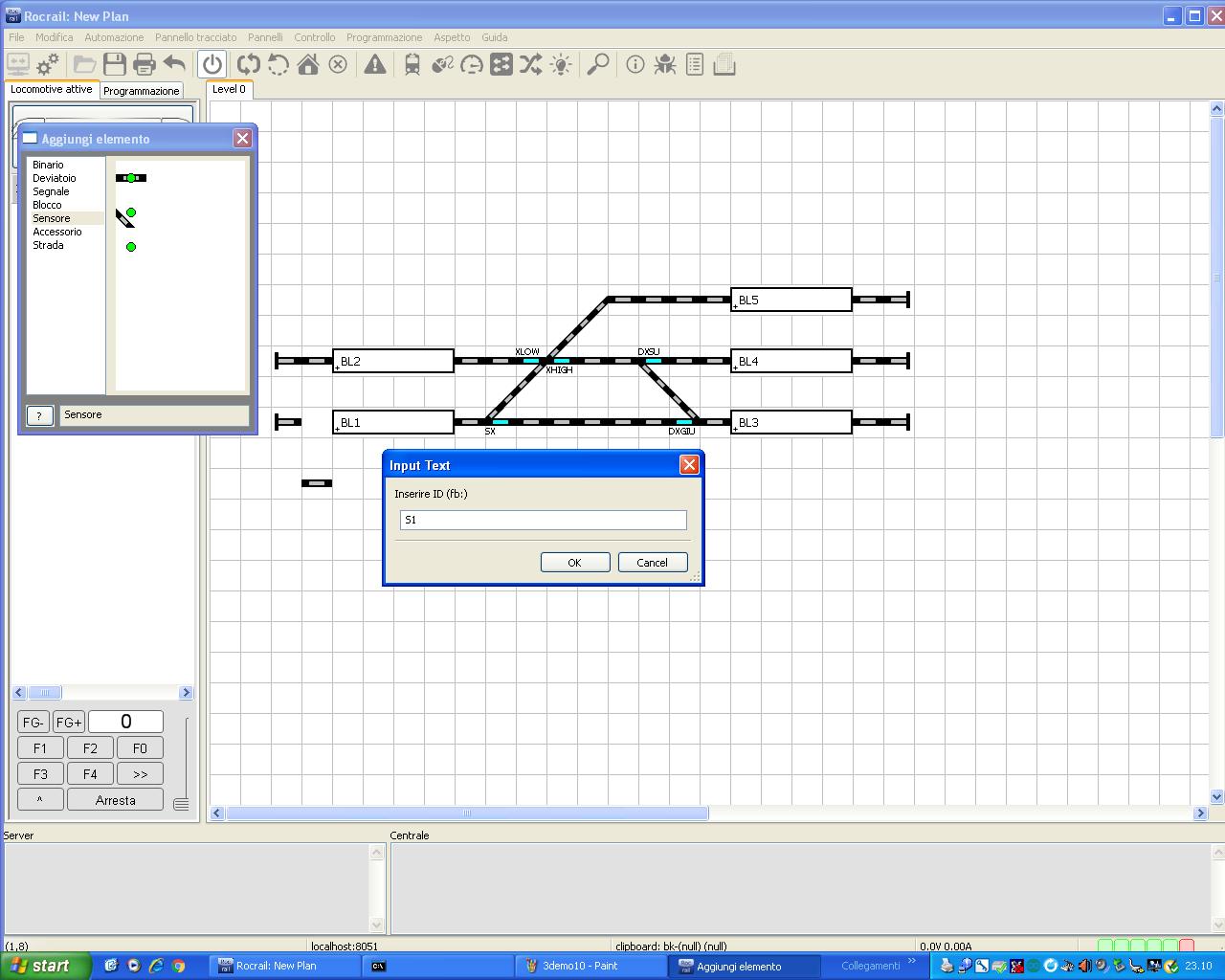Open the Guida menu
The height and width of the screenshot is (980, 1225).
point(495,37)
